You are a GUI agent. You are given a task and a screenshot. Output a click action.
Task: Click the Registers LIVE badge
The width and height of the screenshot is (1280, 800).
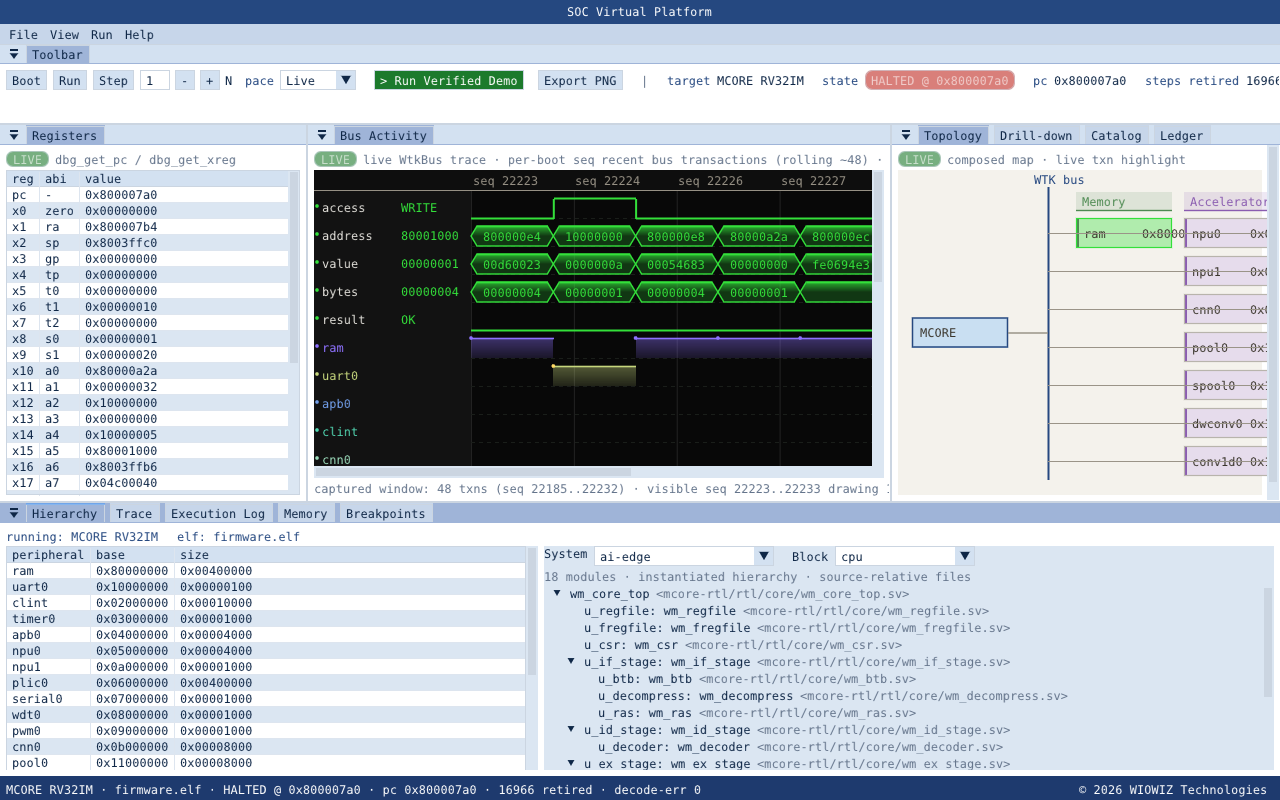click(x=27, y=159)
